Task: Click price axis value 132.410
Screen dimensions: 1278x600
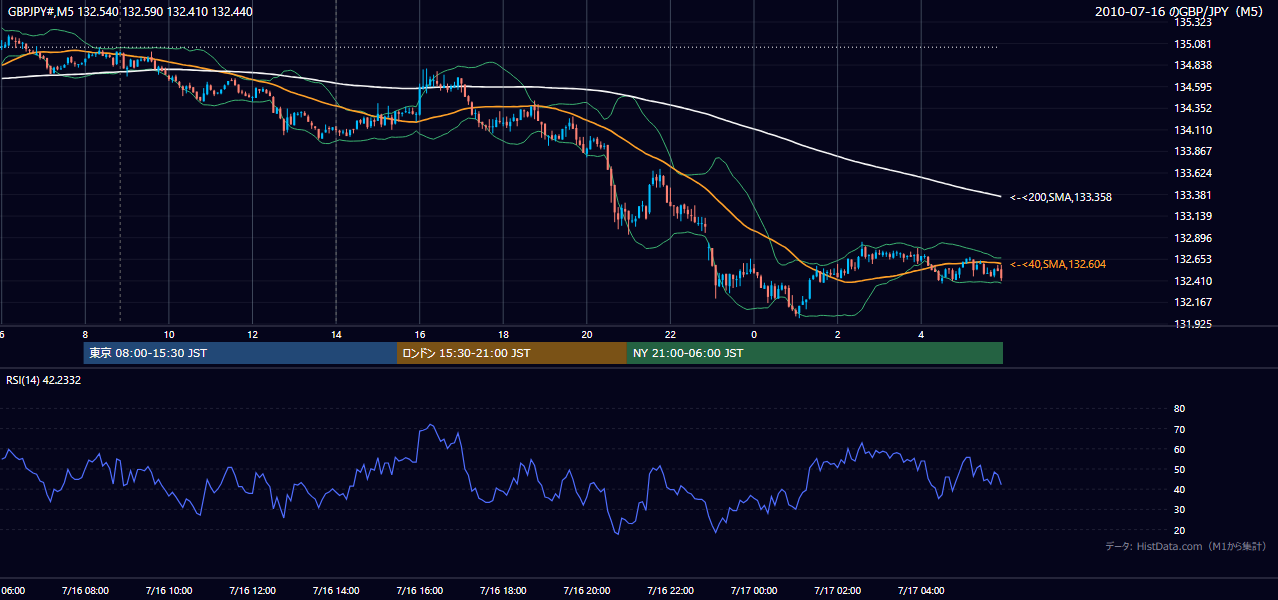Action: (x=1193, y=281)
